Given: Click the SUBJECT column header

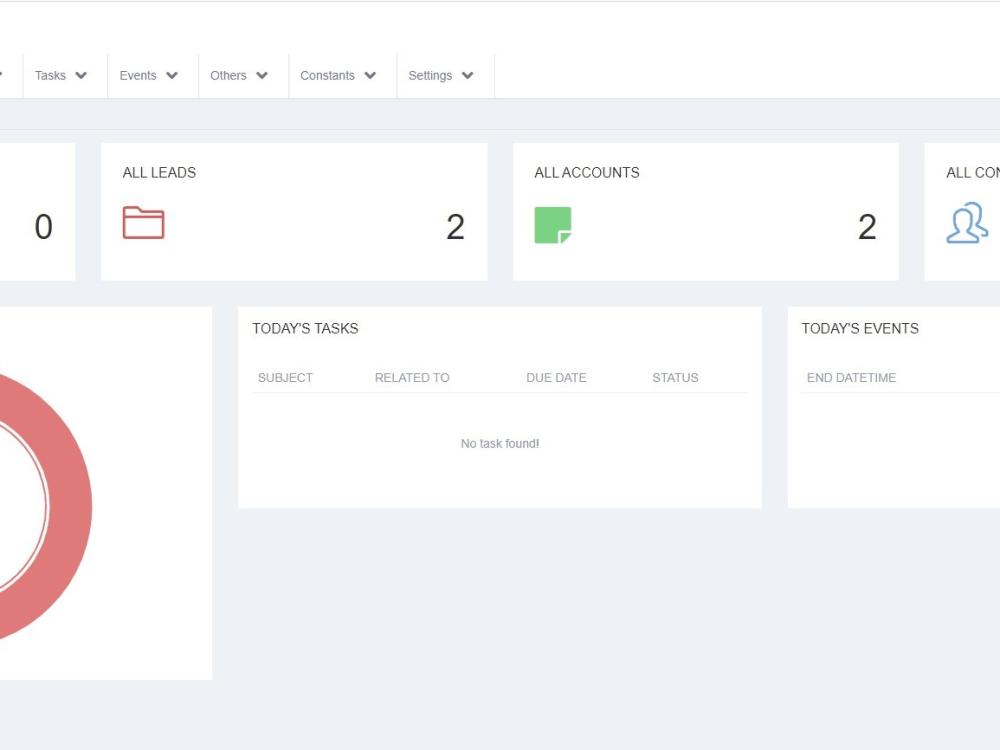Looking at the screenshot, I should coord(285,377).
